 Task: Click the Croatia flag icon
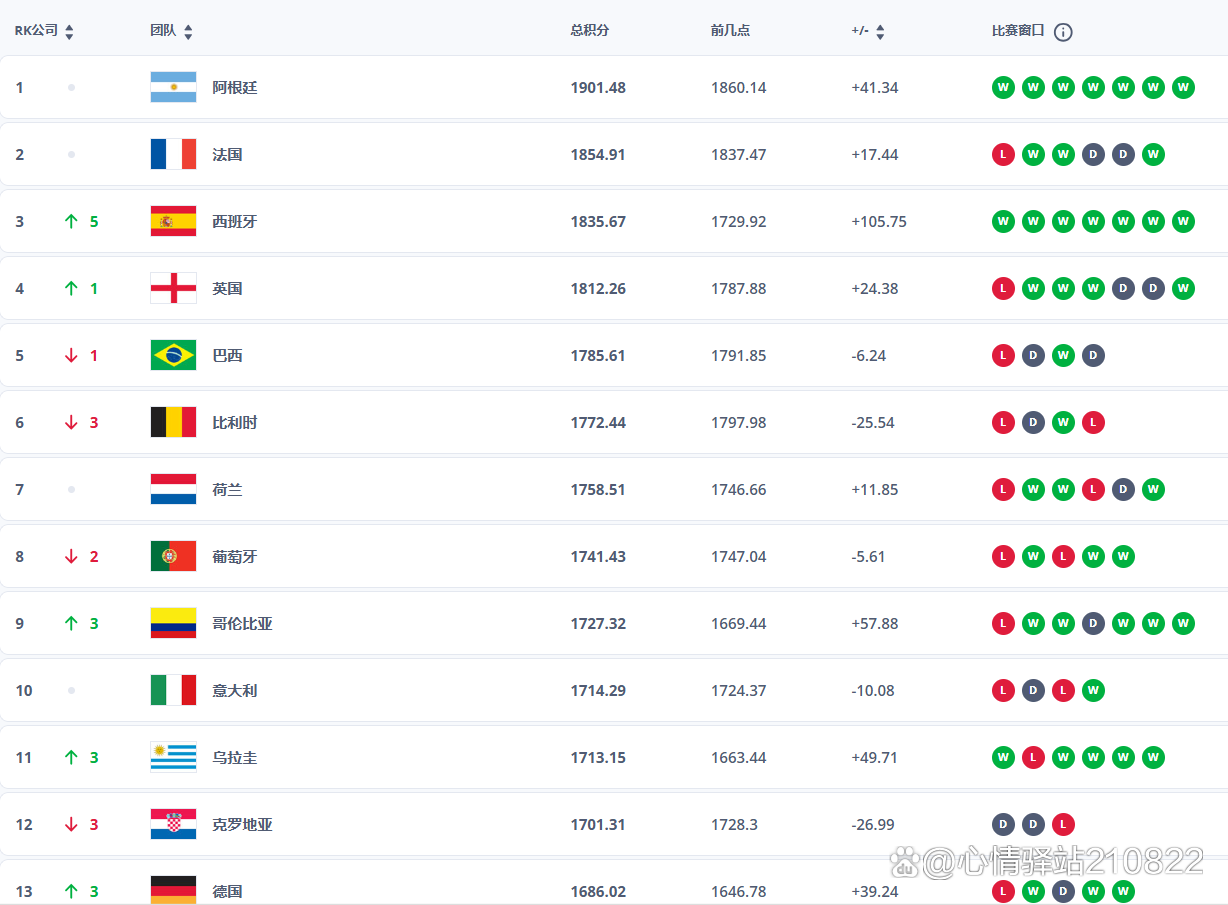(173, 824)
